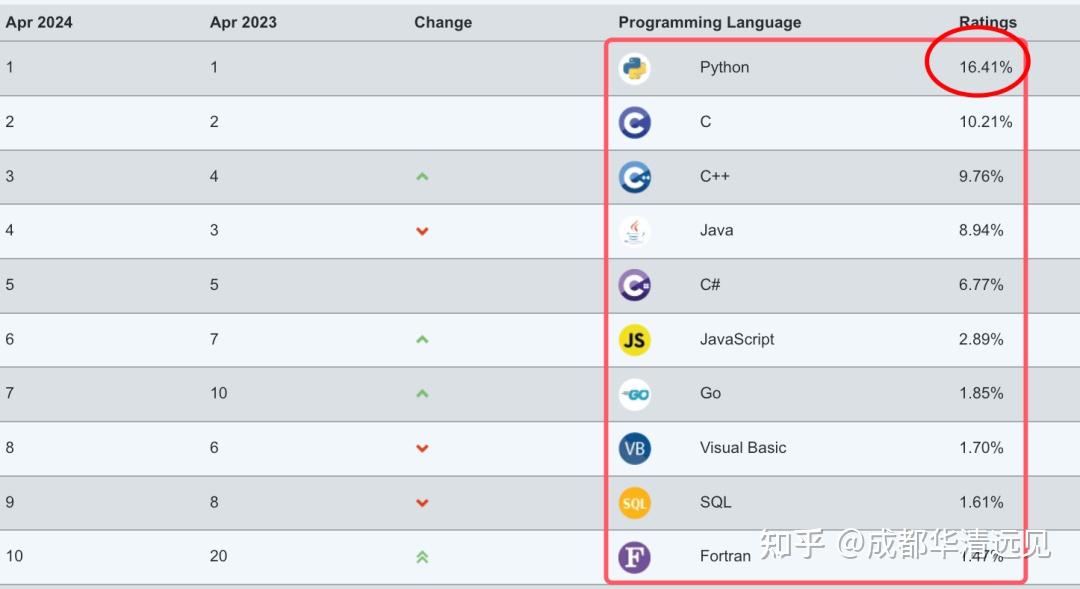Click the Fortran F logo icon
The width and height of the screenshot is (1080, 589).
pos(633,556)
